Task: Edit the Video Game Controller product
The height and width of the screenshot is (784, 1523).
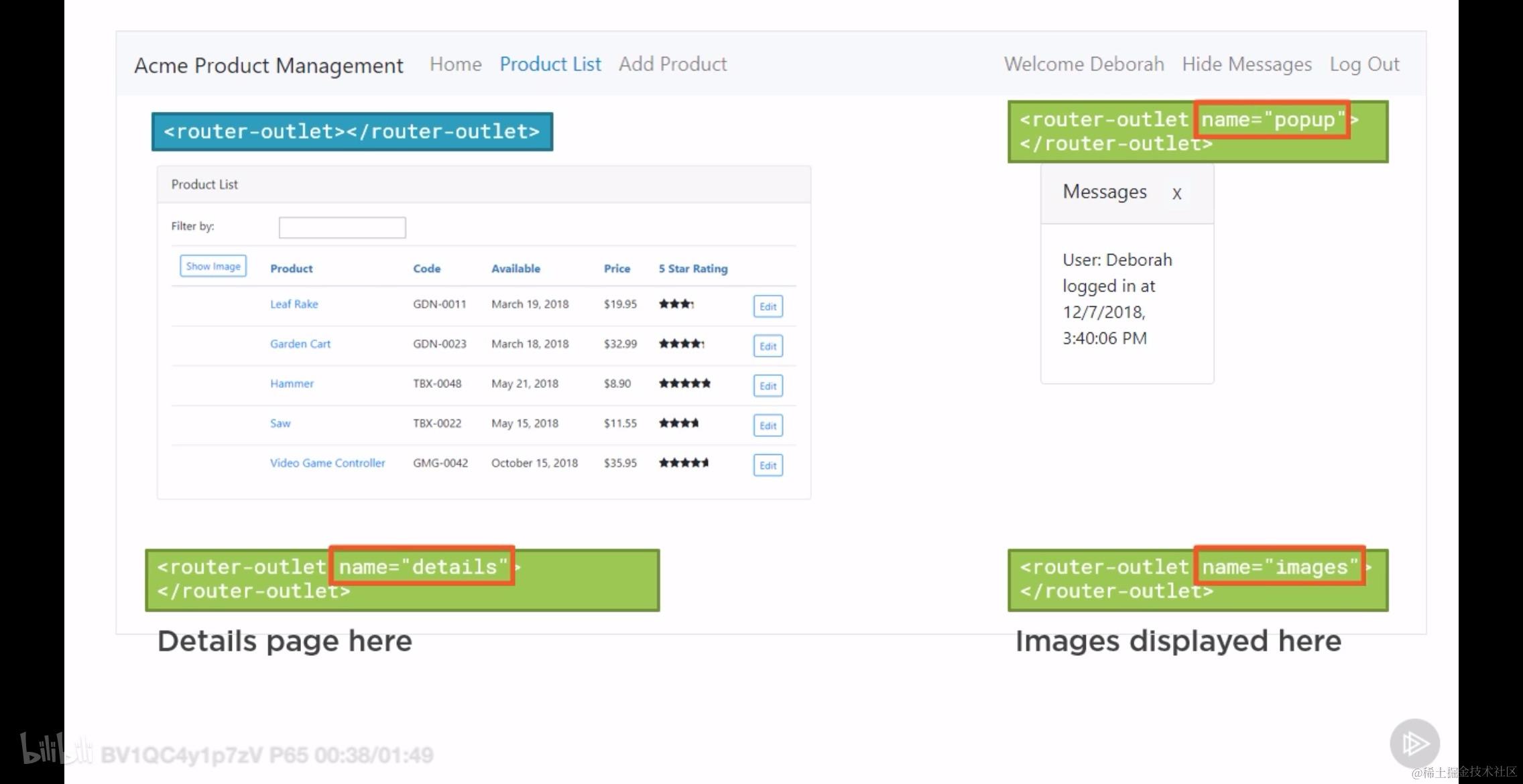Action: pos(768,465)
